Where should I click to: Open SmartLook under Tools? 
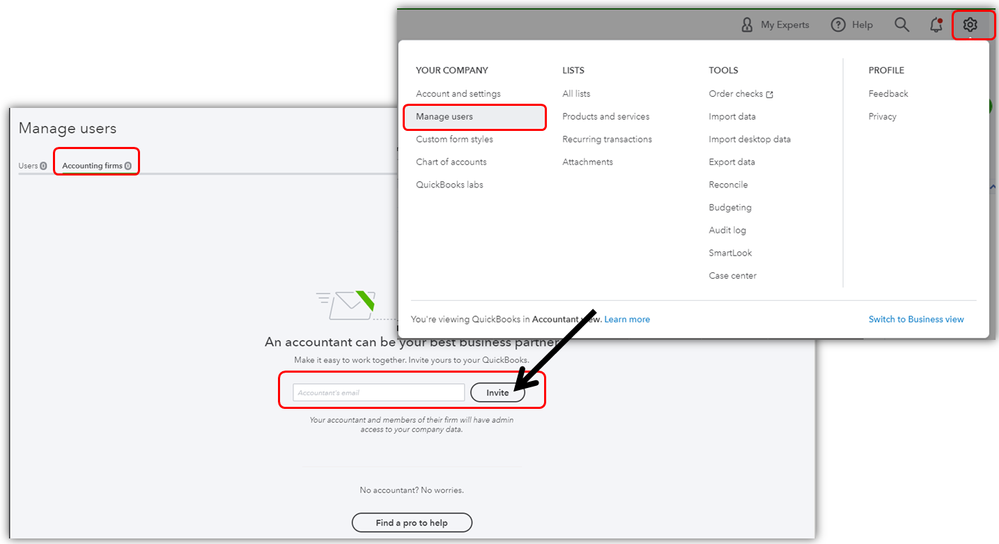coord(730,253)
